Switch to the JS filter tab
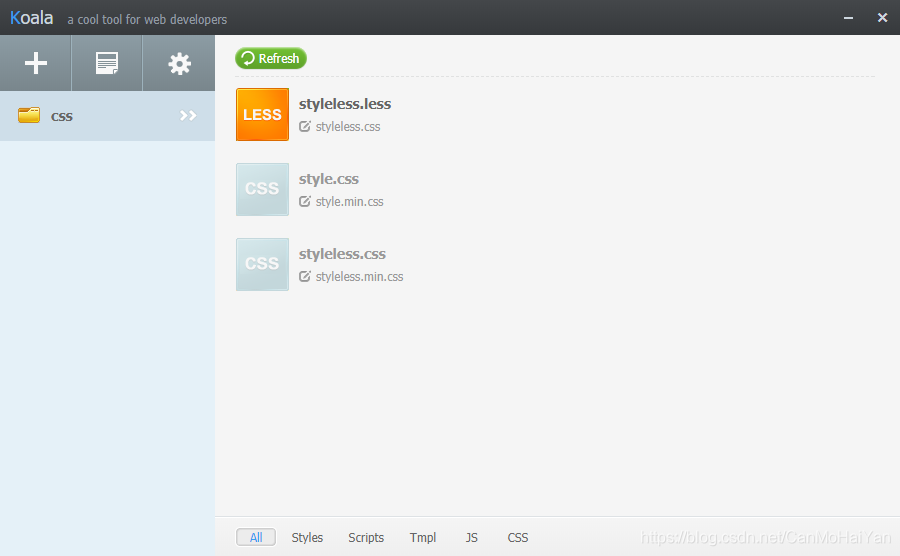The image size is (900, 556). pos(471,538)
